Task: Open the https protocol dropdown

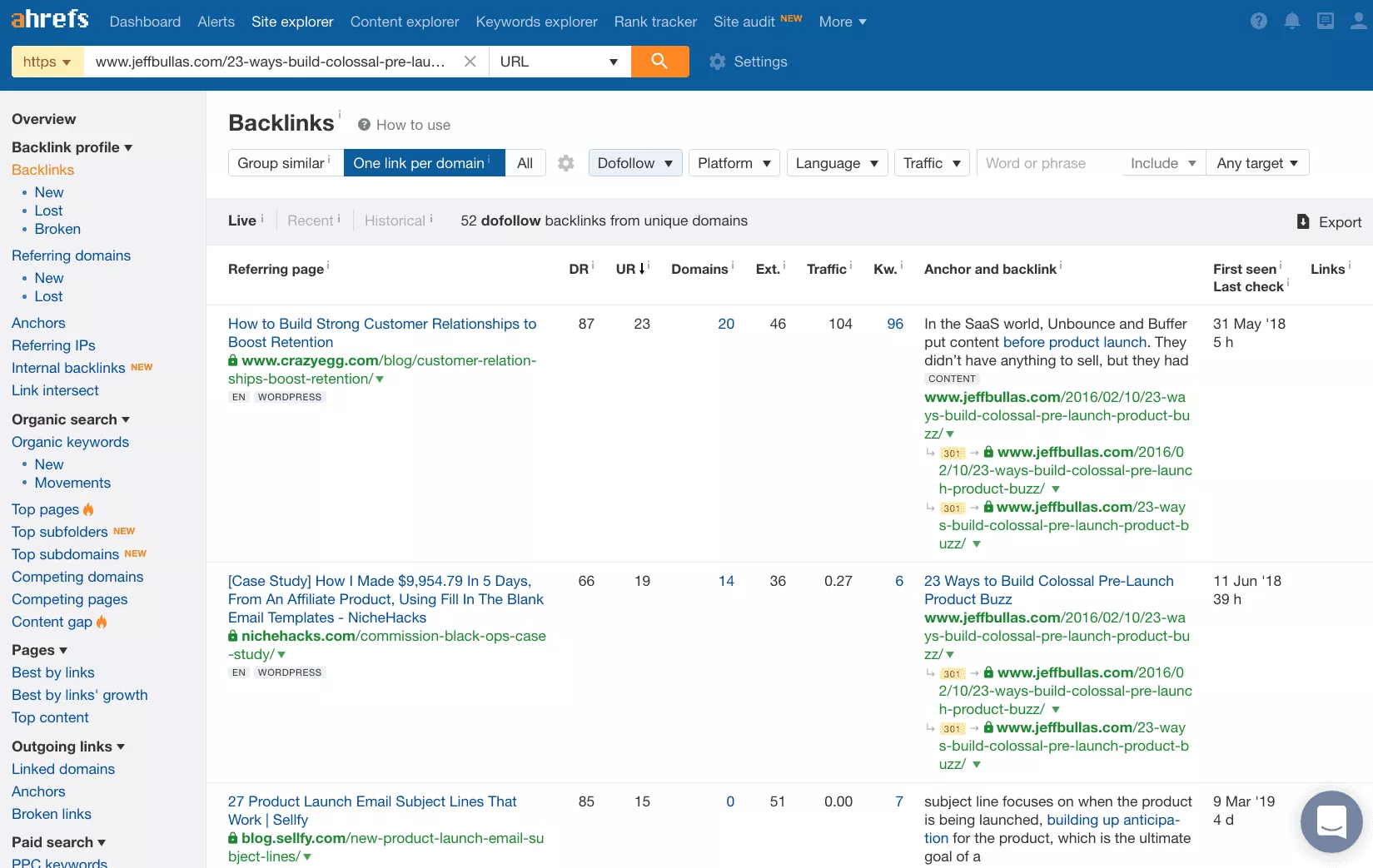Action: coord(47,62)
